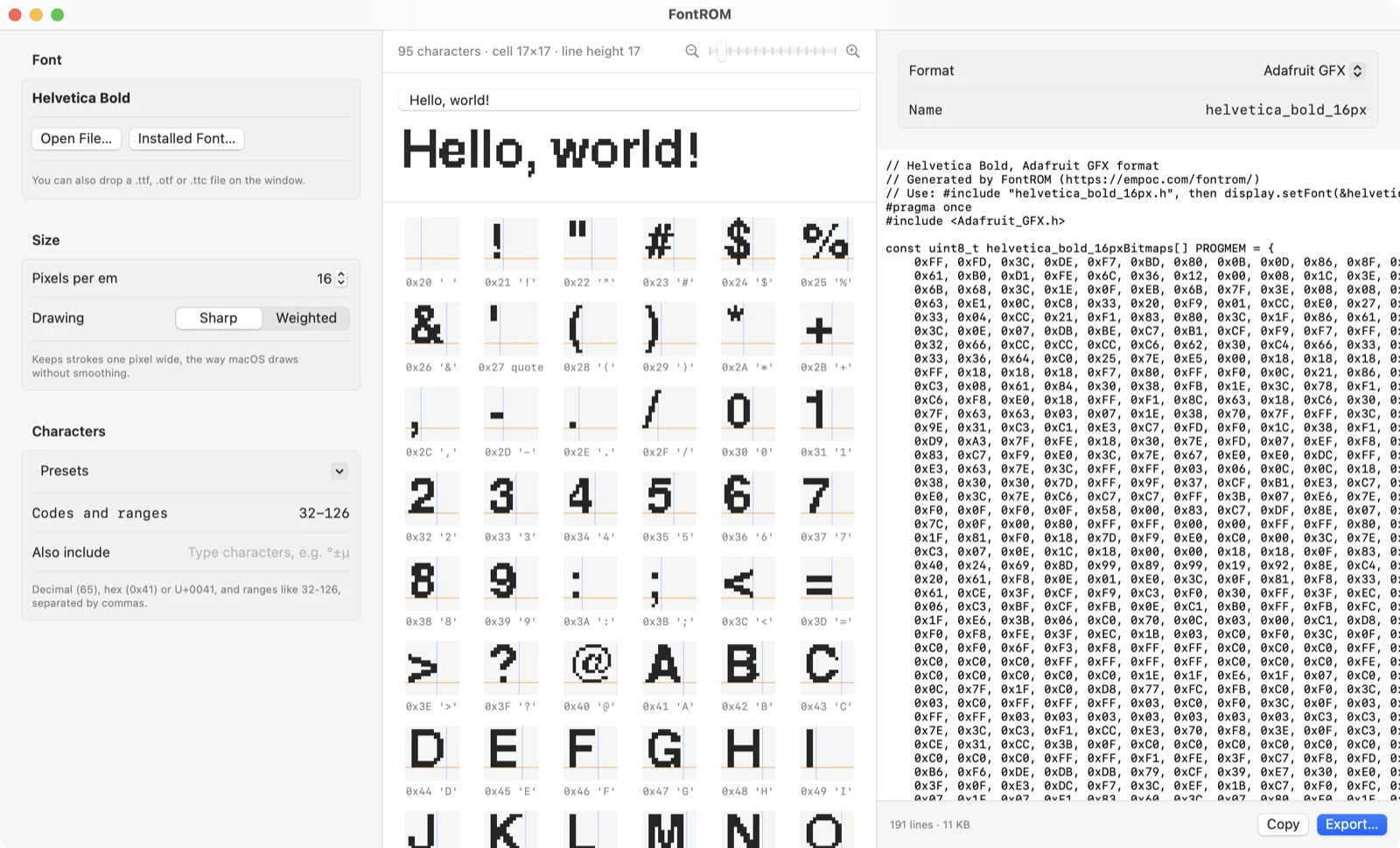Select the 0x3A ':' glyph cell
Viewport: 1400px width, 848px height.
pos(591,592)
